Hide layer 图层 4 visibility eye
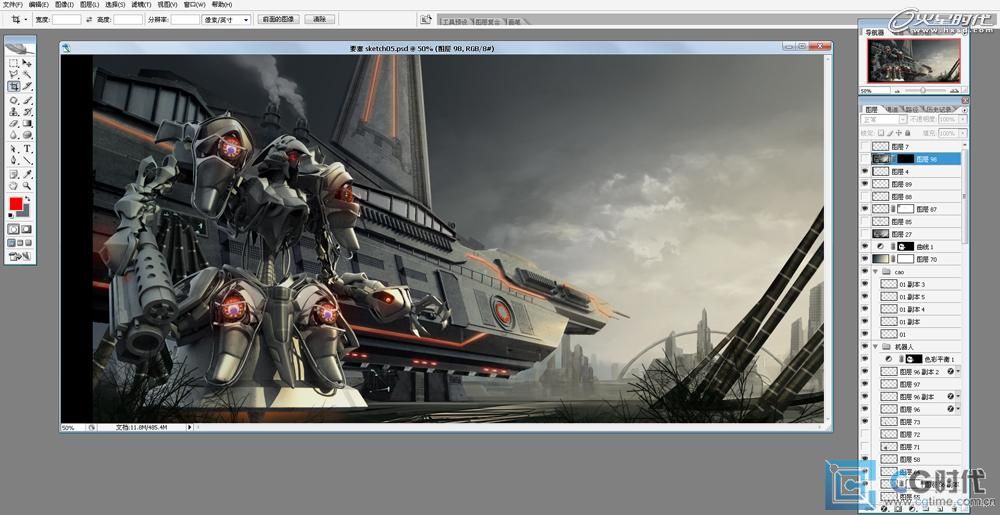The height and width of the screenshot is (515, 1000). click(865, 171)
